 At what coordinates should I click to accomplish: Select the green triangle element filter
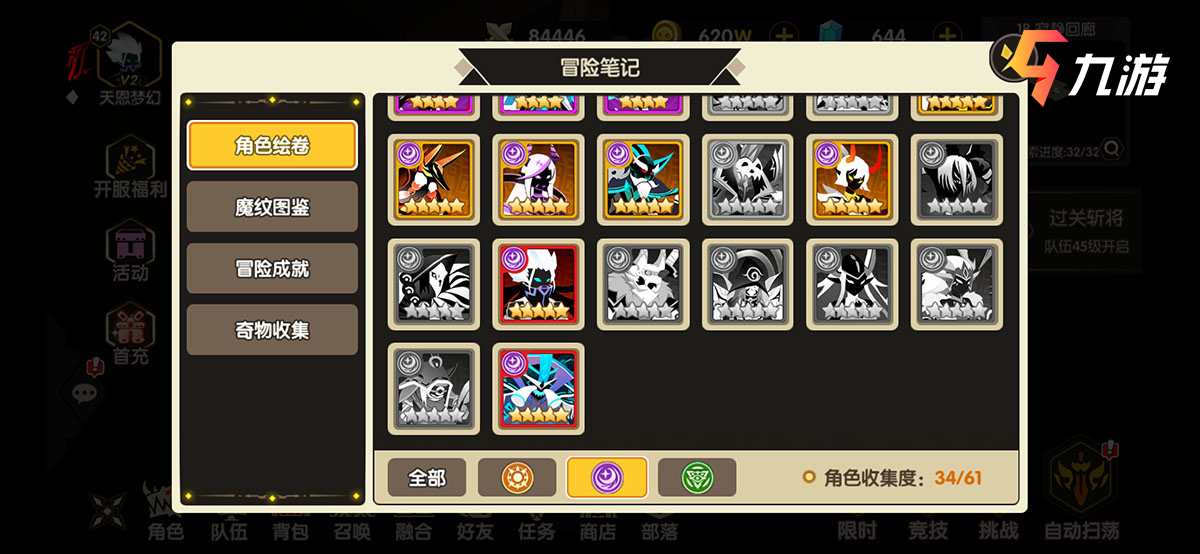point(697,478)
